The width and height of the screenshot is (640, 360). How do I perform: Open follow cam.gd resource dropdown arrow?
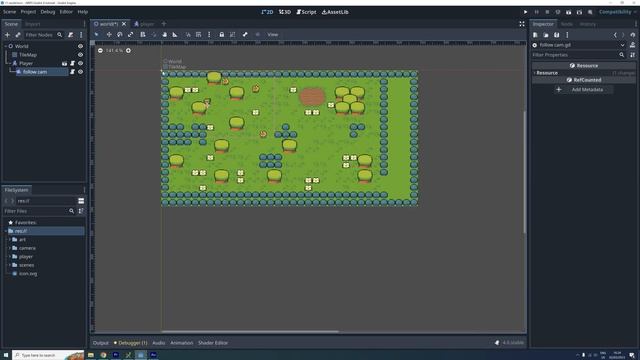point(622,45)
